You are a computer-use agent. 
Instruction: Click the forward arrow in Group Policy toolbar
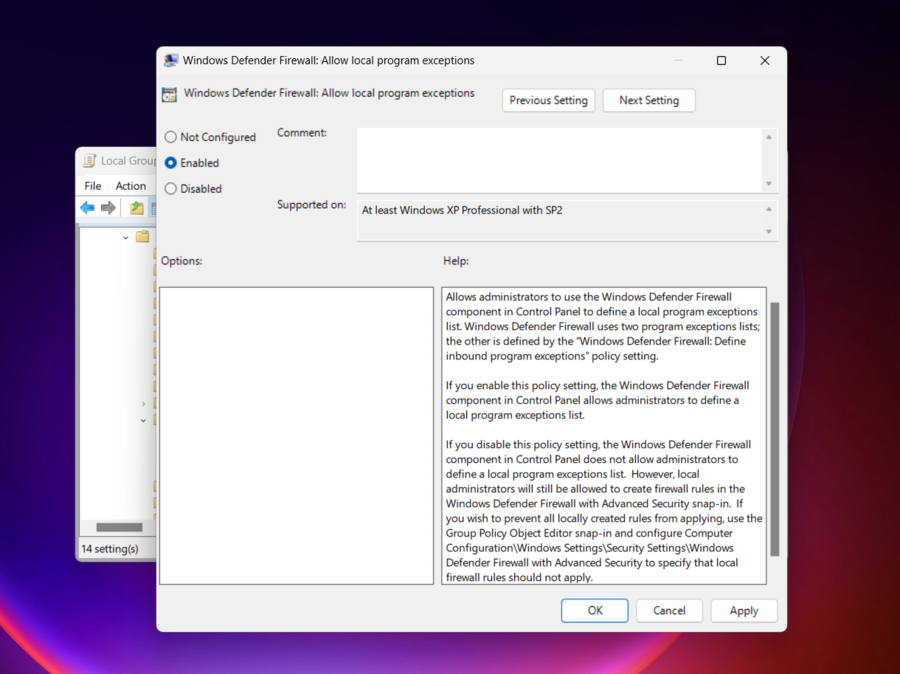coord(108,208)
